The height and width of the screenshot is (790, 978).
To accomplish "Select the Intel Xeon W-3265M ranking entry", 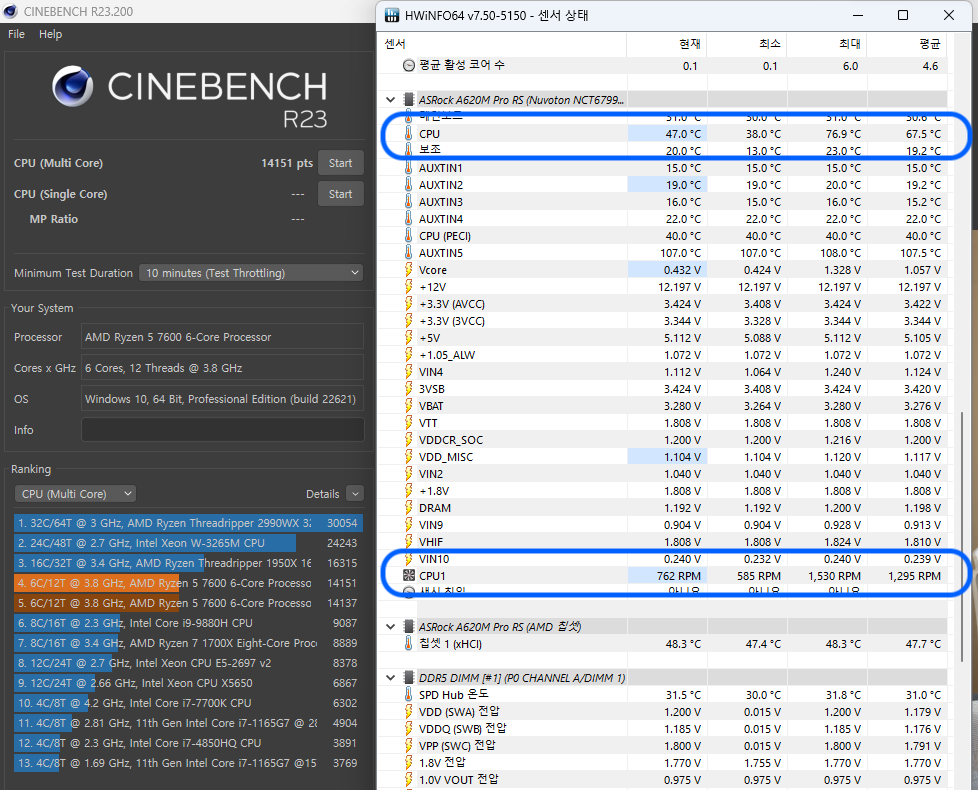I will tap(188, 543).
